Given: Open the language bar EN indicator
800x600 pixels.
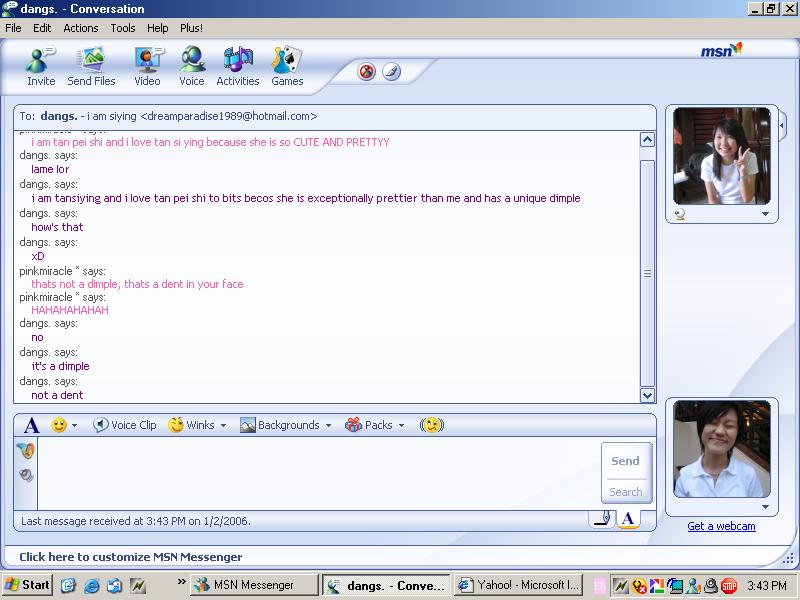Looking at the screenshot, I should tap(600, 586).
